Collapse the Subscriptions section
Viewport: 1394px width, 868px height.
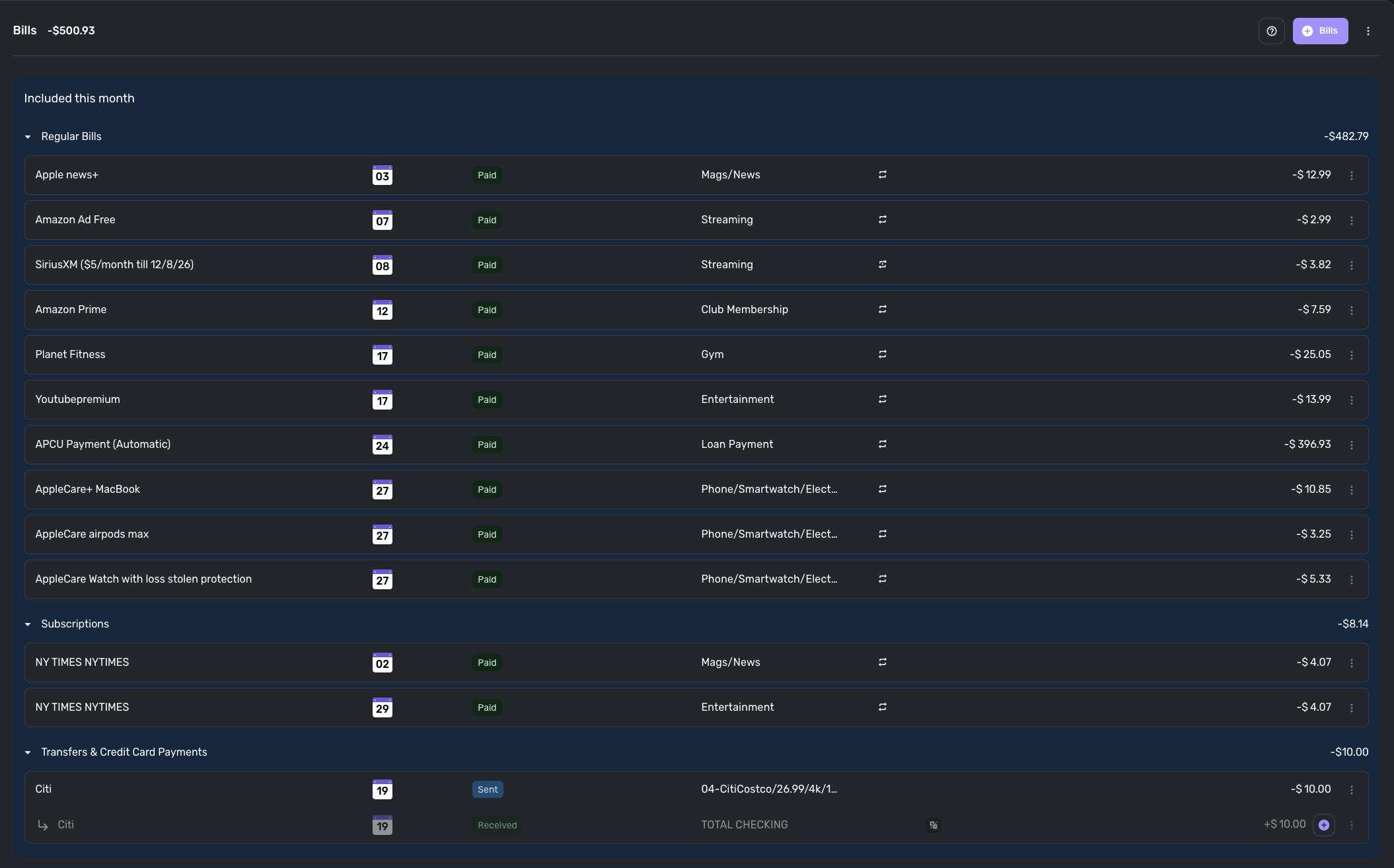click(28, 624)
